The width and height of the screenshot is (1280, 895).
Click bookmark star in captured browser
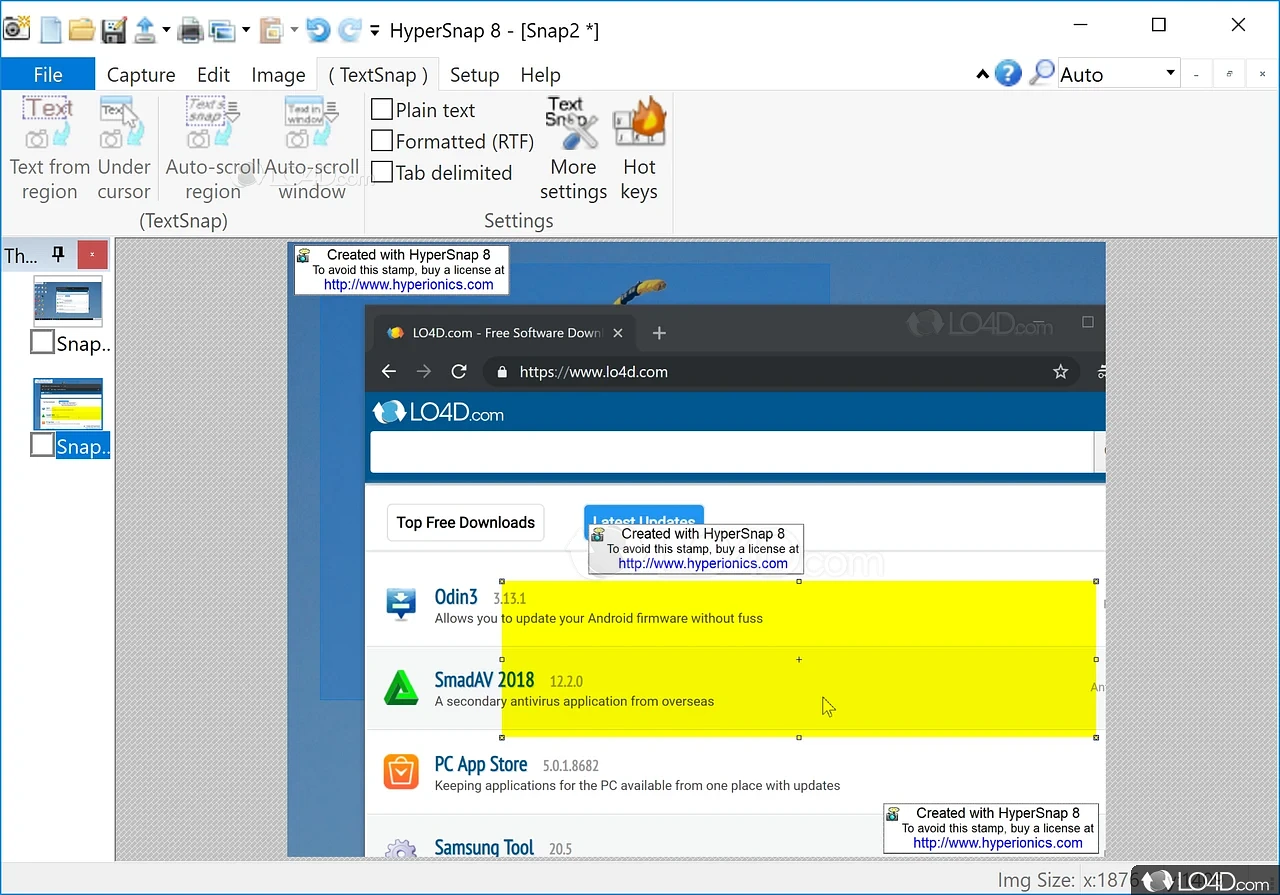[1061, 372]
